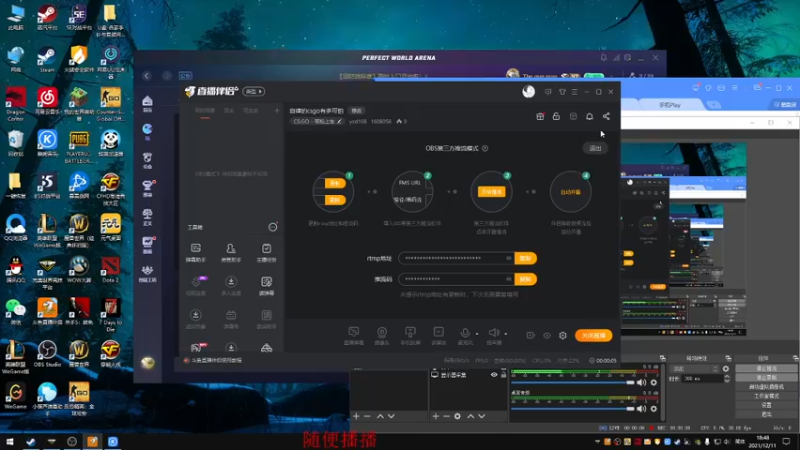Click the toolbox manage icon beside 工具箱
This screenshot has height=450, width=800.
coord(273,227)
